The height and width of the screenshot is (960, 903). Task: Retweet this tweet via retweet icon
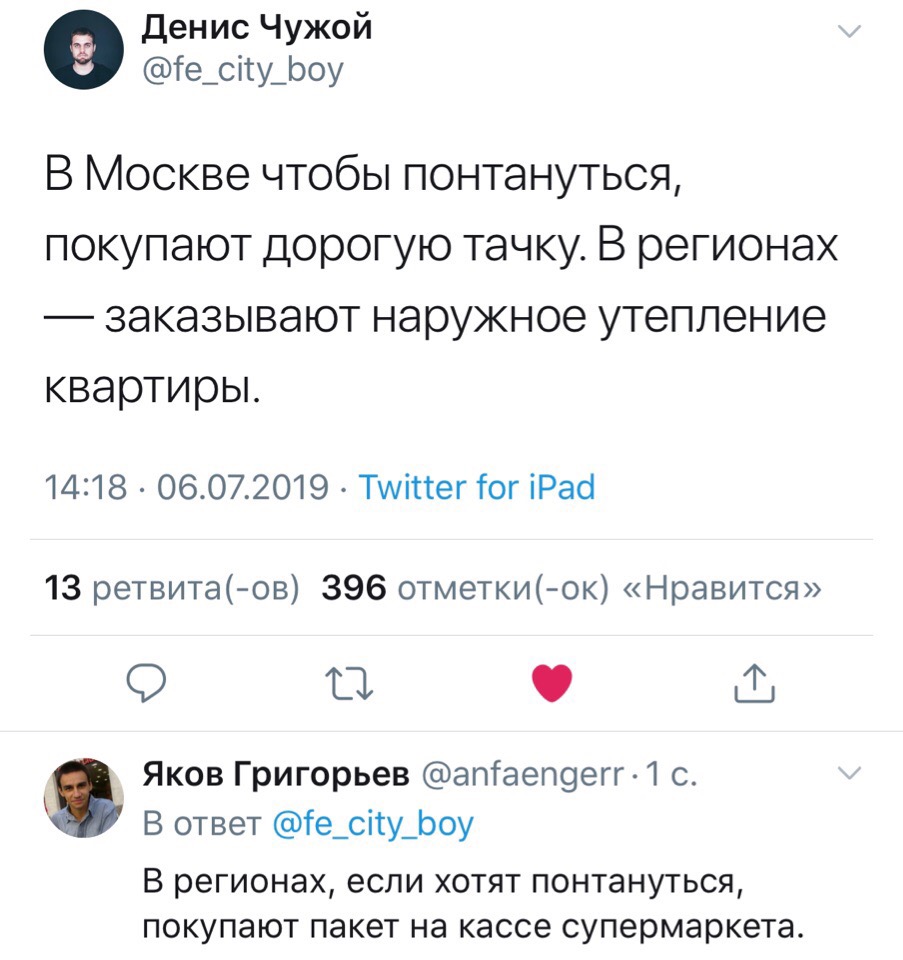(x=349, y=685)
